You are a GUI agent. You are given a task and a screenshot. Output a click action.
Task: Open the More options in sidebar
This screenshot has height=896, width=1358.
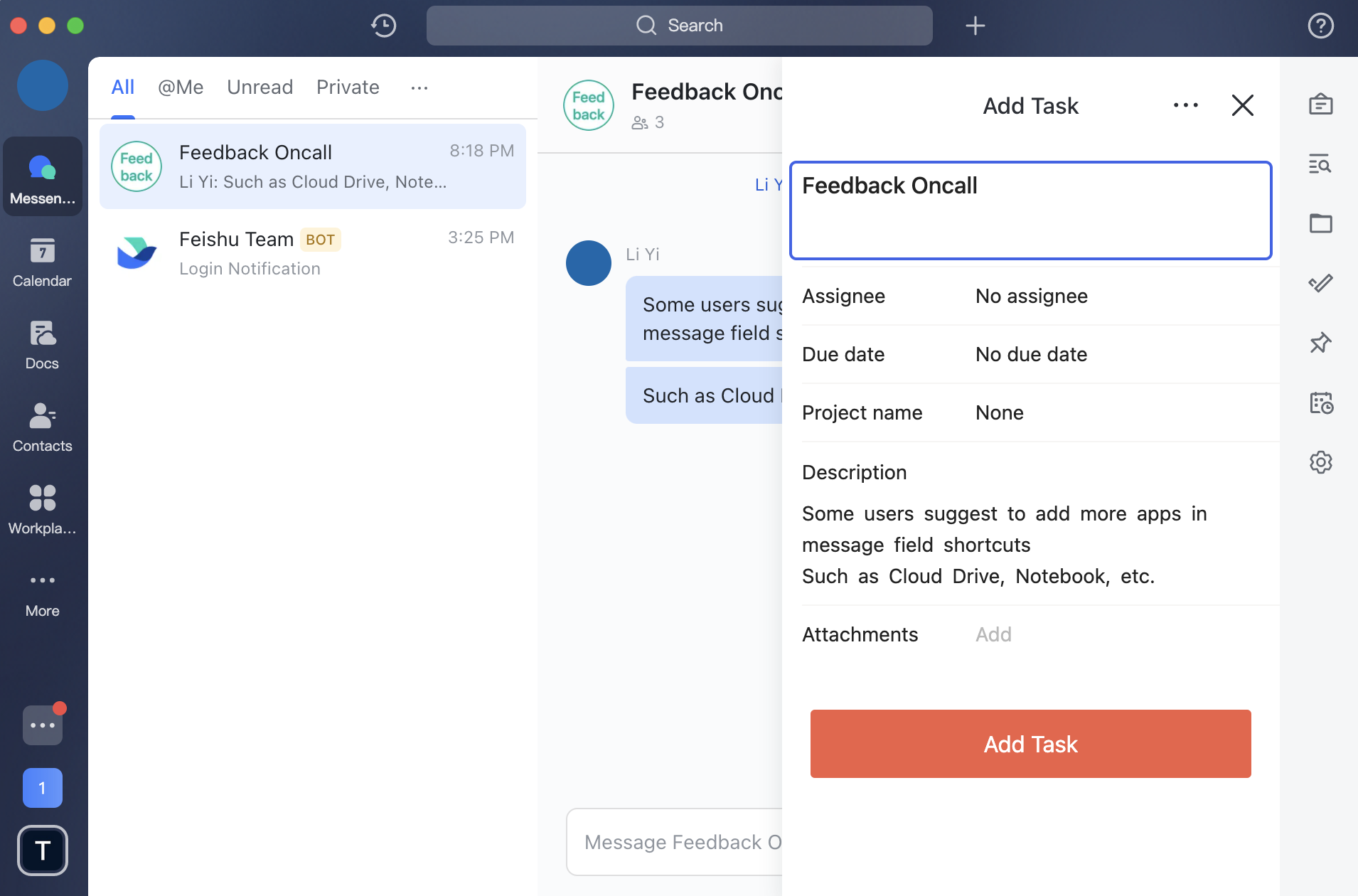click(43, 590)
